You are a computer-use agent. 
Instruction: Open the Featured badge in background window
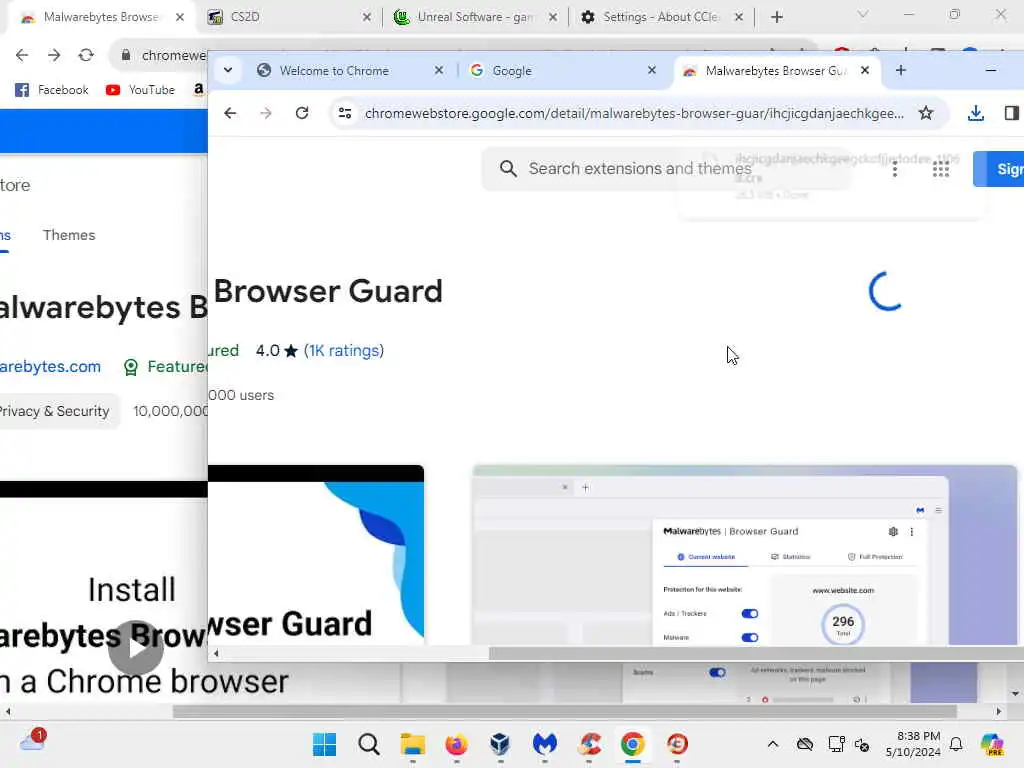pyautogui.click(x=165, y=367)
